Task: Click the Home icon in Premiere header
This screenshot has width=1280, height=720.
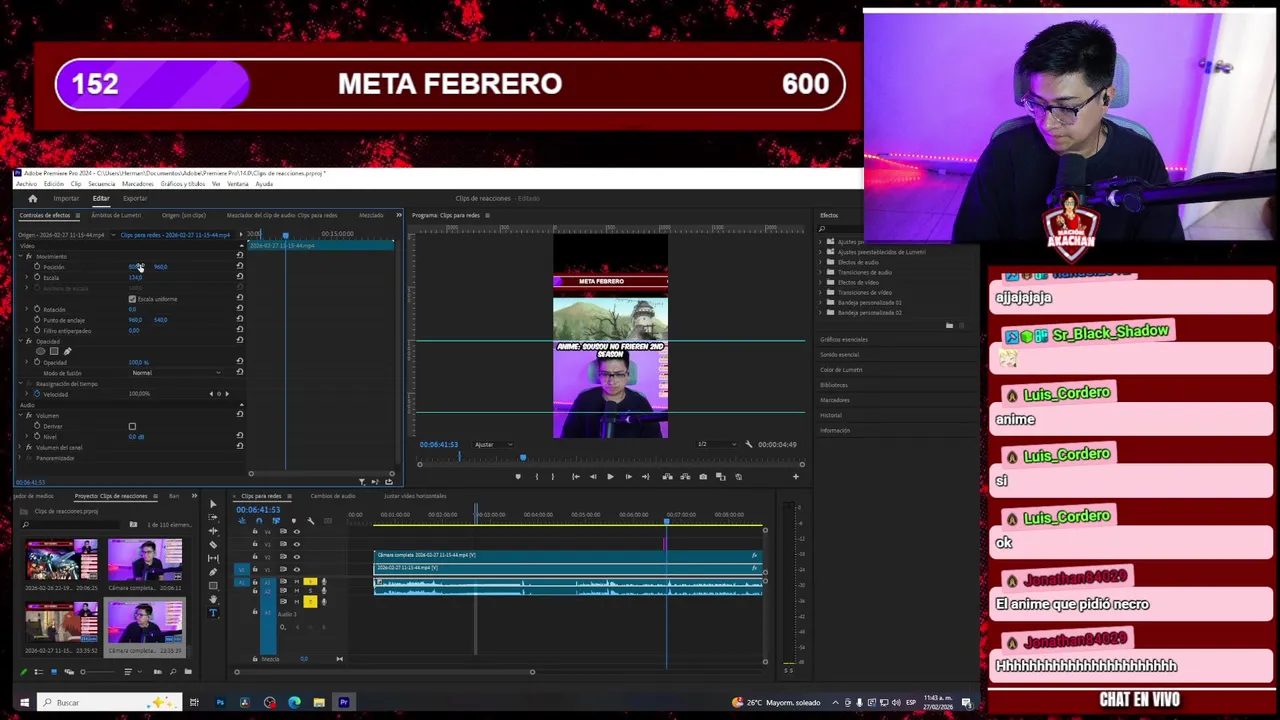Action: point(32,199)
